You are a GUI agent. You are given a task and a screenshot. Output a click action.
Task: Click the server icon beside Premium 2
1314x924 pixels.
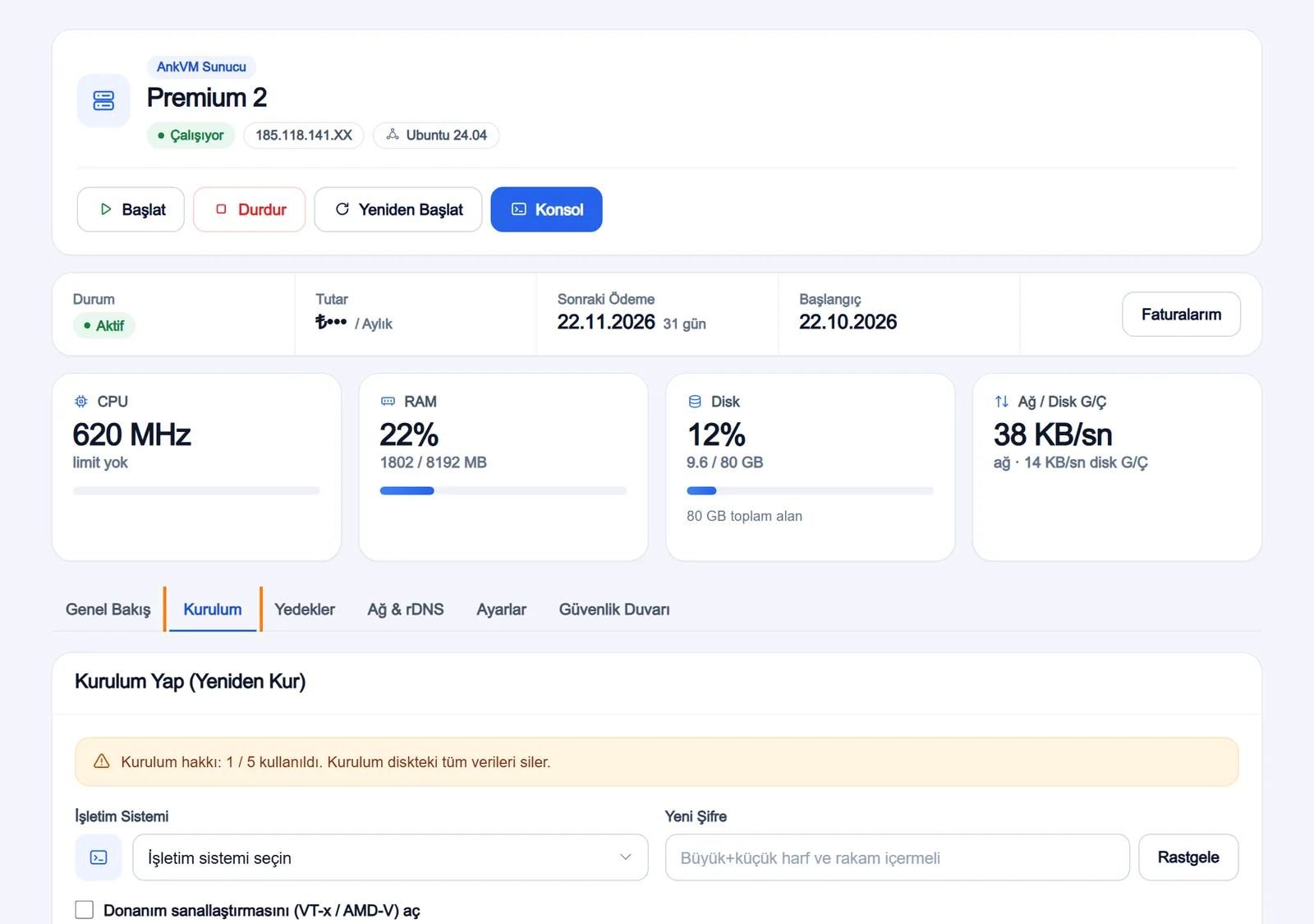pos(103,101)
